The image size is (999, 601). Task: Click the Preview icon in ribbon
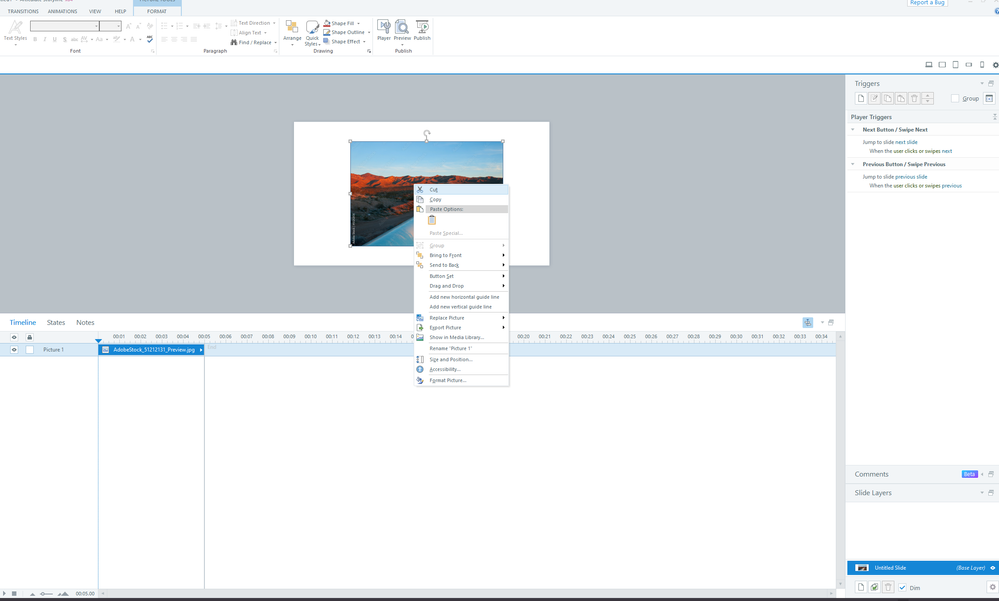402,29
